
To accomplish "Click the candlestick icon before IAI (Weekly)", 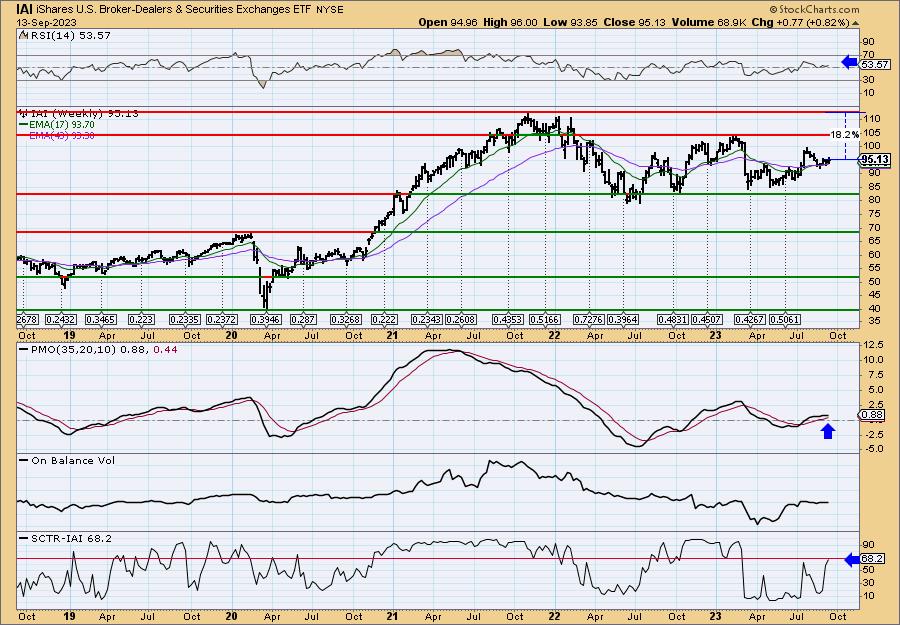I will click(x=23, y=113).
